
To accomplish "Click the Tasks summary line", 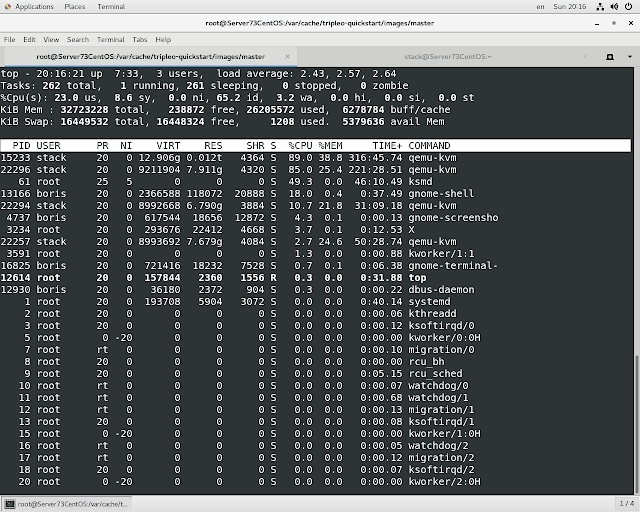I will (x=204, y=86).
